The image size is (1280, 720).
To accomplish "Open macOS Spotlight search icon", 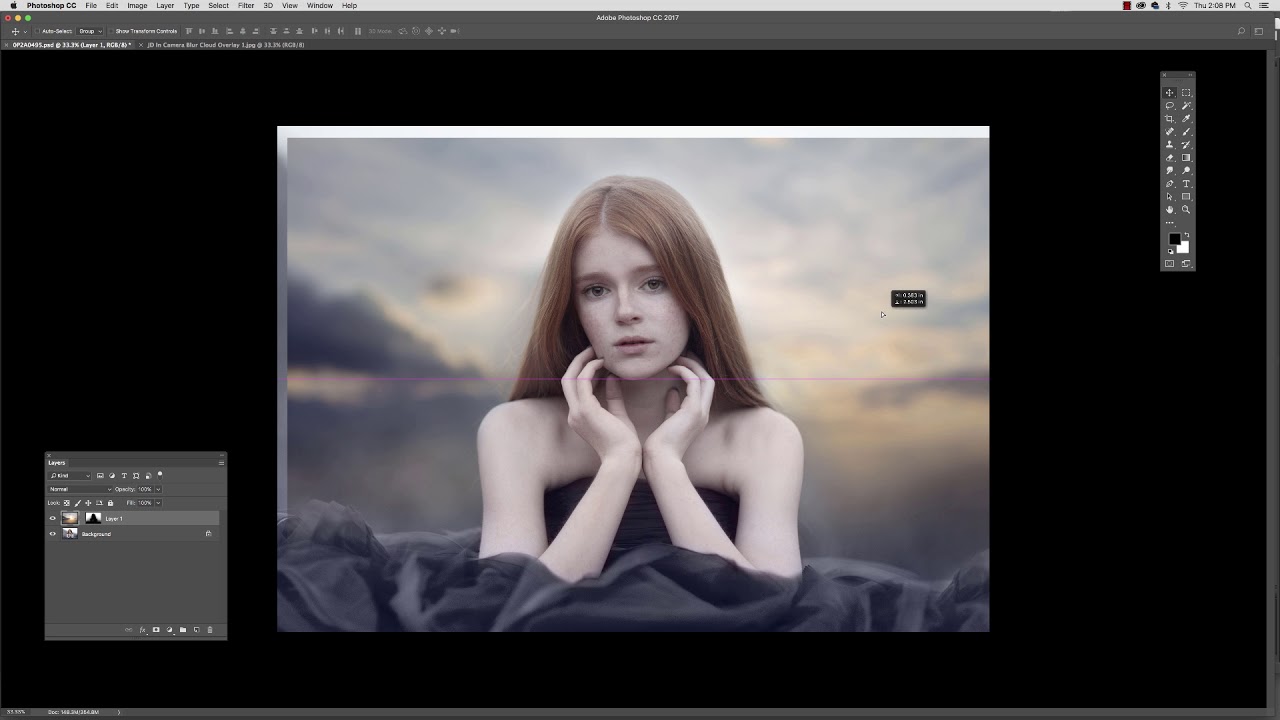I will pyautogui.click(x=1248, y=6).
